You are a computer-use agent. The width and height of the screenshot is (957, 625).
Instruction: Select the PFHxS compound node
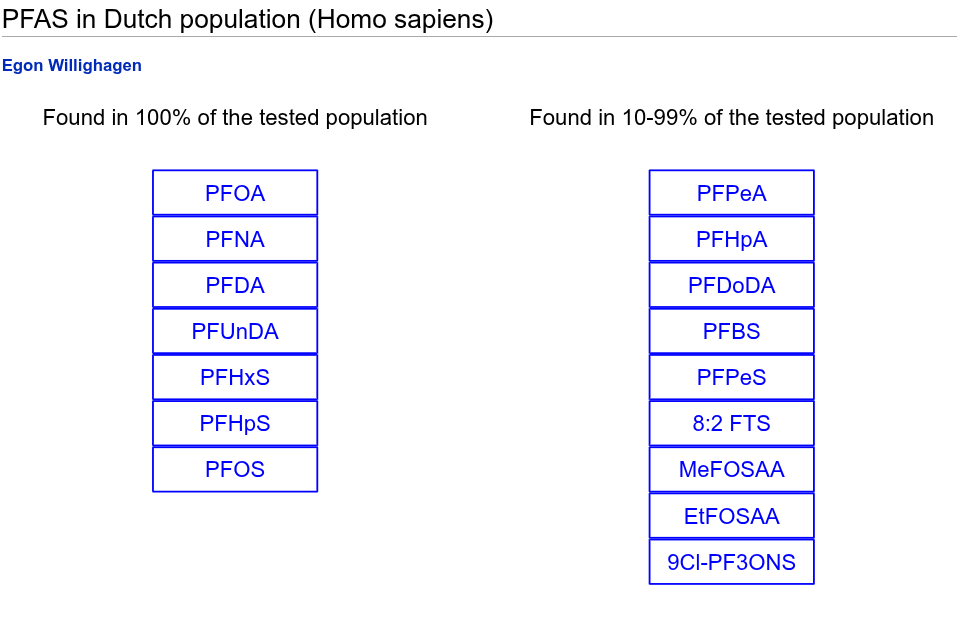(x=235, y=377)
